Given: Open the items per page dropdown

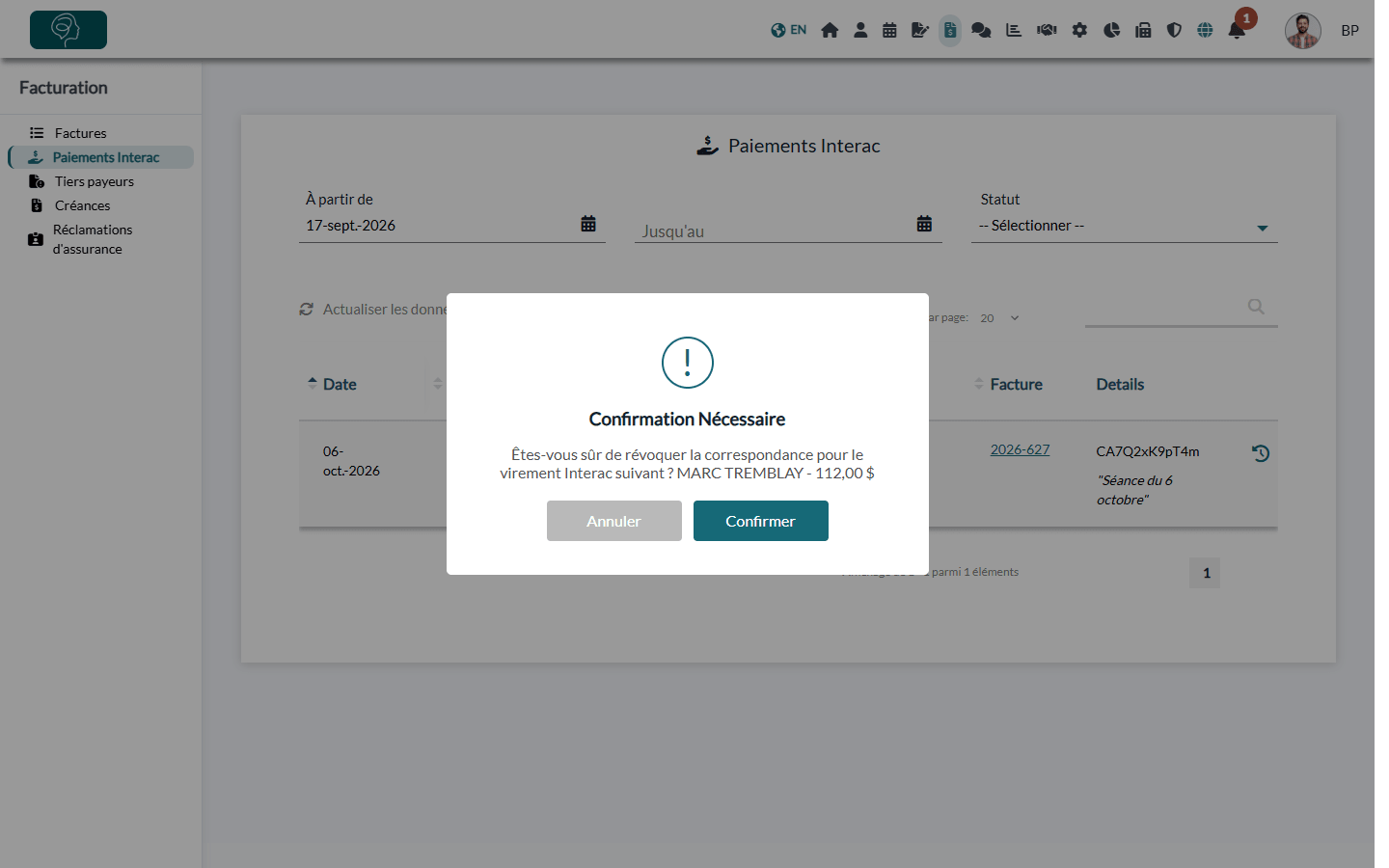Looking at the screenshot, I should (999, 318).
